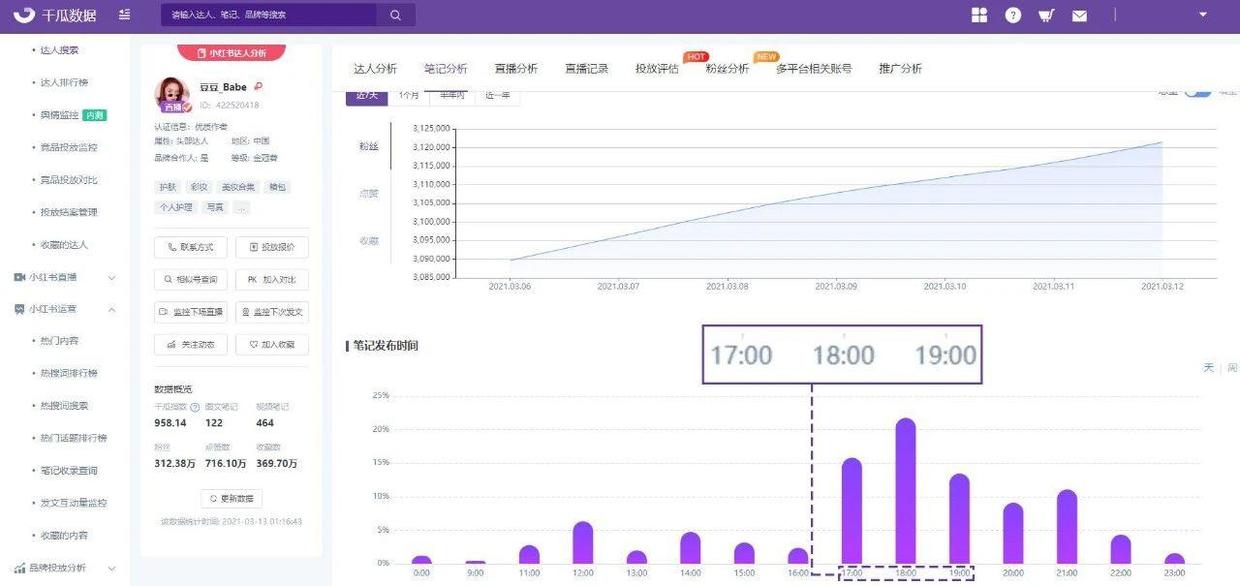Collapse the 小红书运营 sidebar section
This screenshot has width=1240, height=586.
111,310
